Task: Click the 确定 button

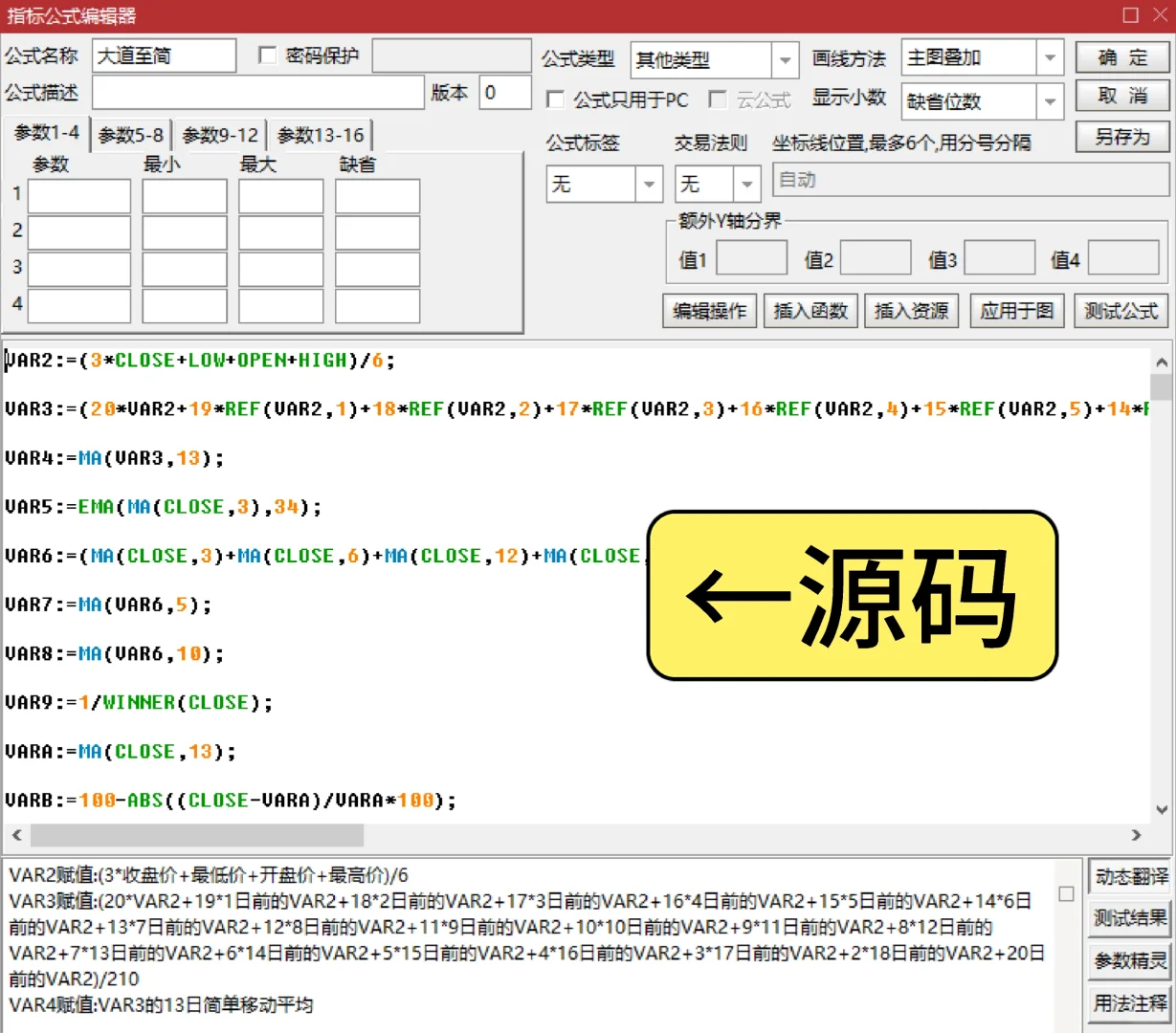Action: [x=1122, y=57]
